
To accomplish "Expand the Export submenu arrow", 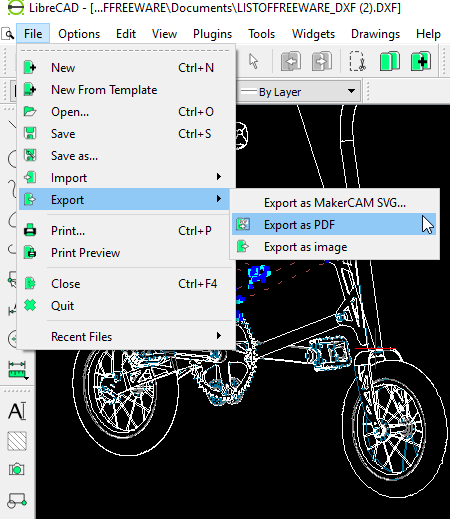I will [219, 199].
